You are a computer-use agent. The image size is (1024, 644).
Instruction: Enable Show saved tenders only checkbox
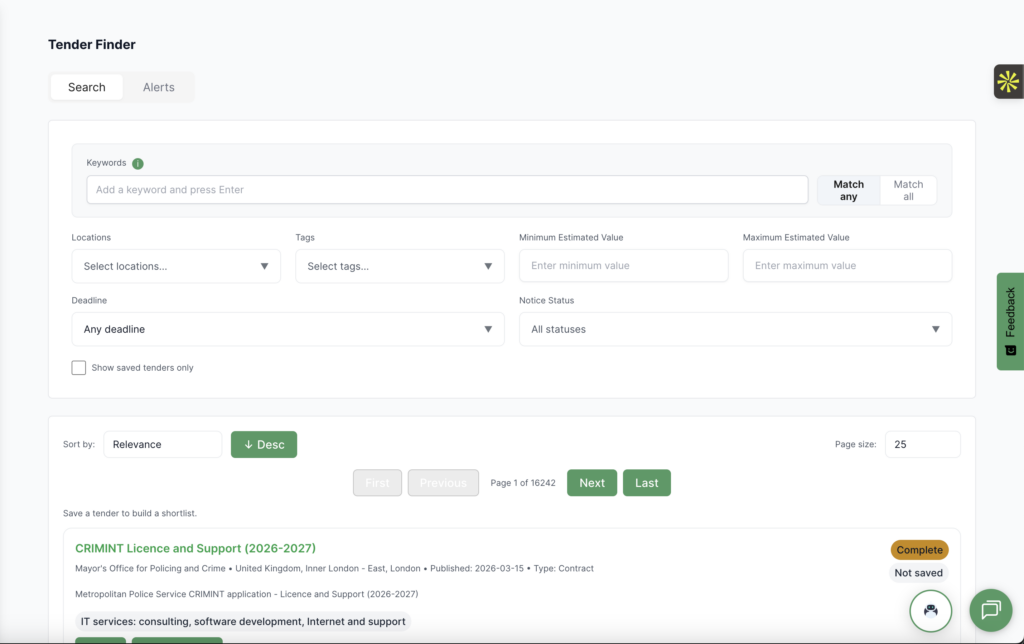click(79, 368)
